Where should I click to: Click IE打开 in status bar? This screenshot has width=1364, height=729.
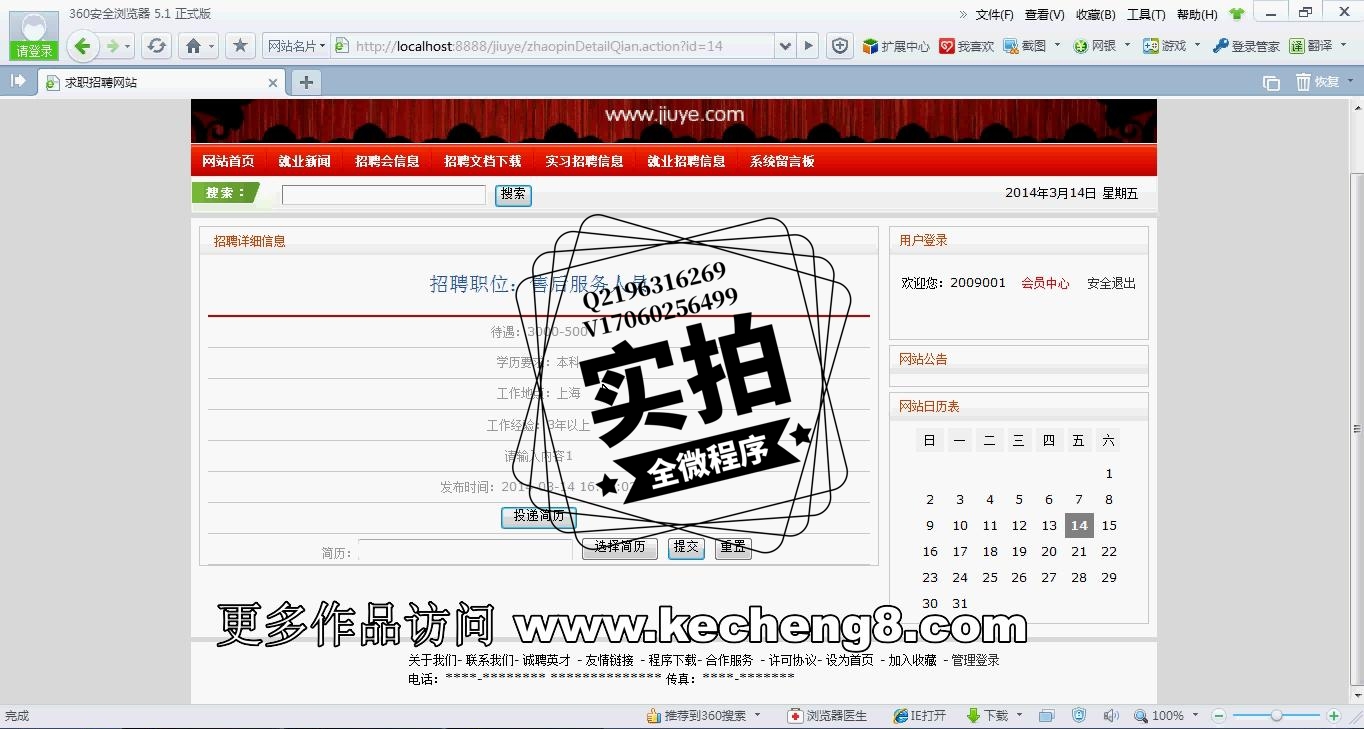point(920,716)
